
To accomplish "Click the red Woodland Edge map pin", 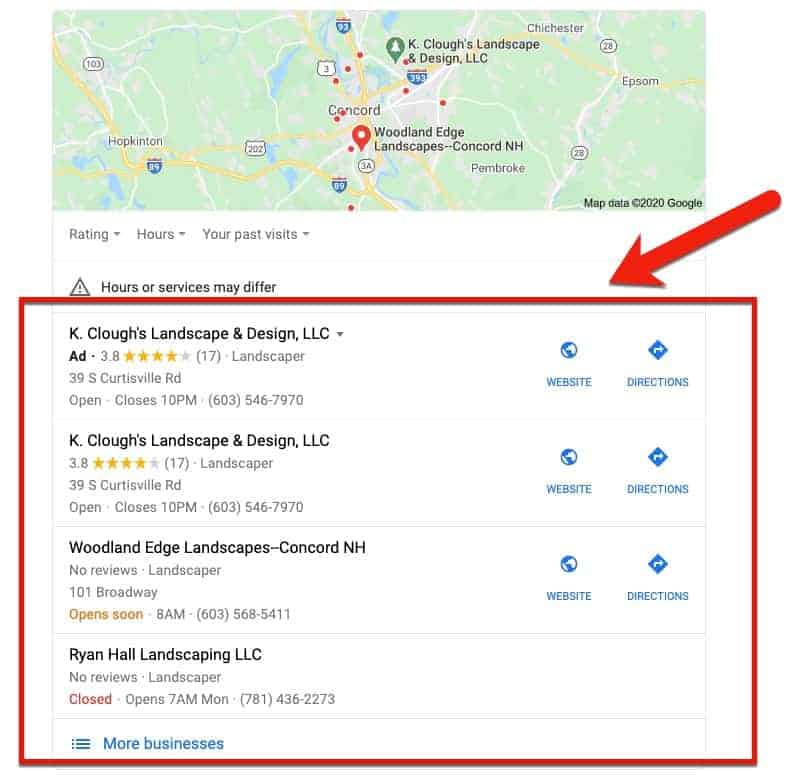I will pyautogui.click(x=361, y=137).
